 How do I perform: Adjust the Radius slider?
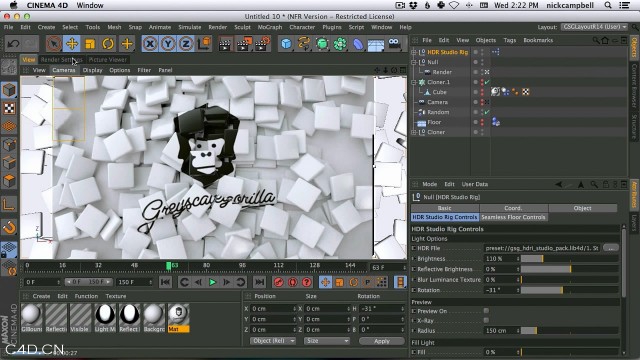[x=569, y=331]
